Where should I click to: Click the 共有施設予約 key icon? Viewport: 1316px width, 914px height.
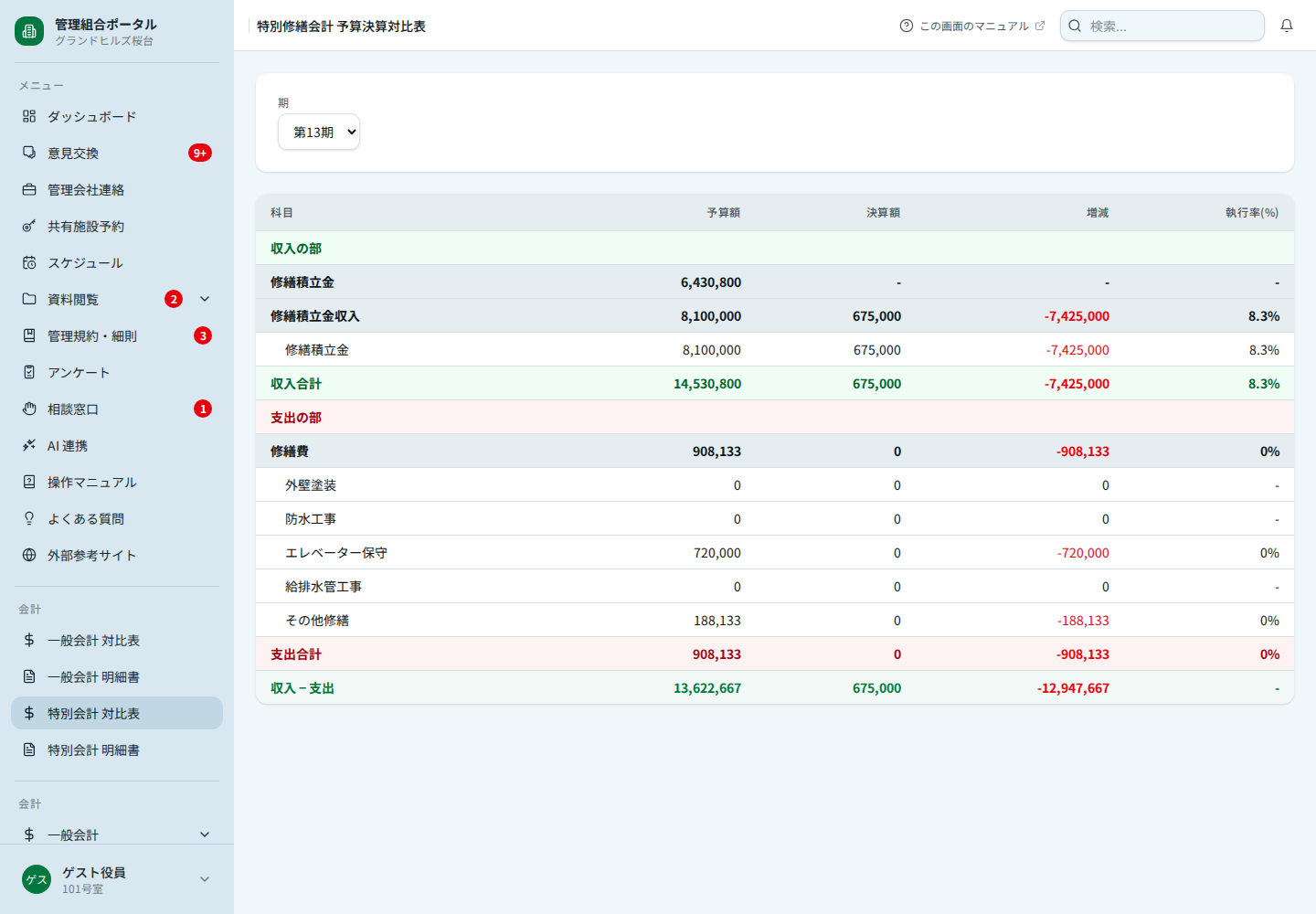click(29, 226)
